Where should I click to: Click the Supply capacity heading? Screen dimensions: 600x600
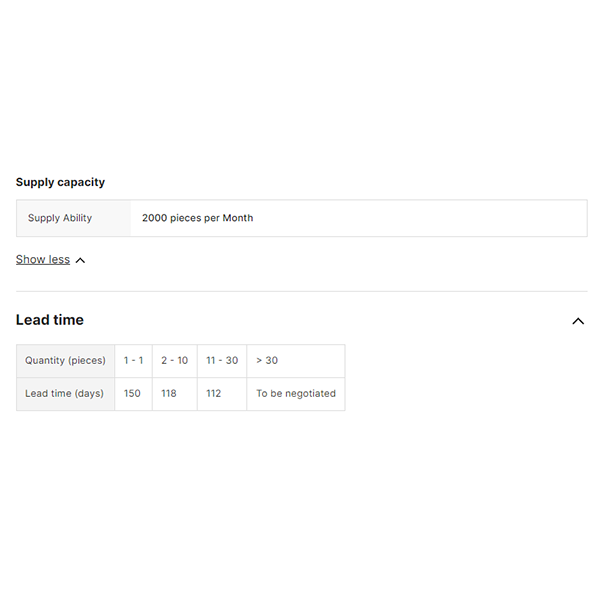click(x=60, y=182)
